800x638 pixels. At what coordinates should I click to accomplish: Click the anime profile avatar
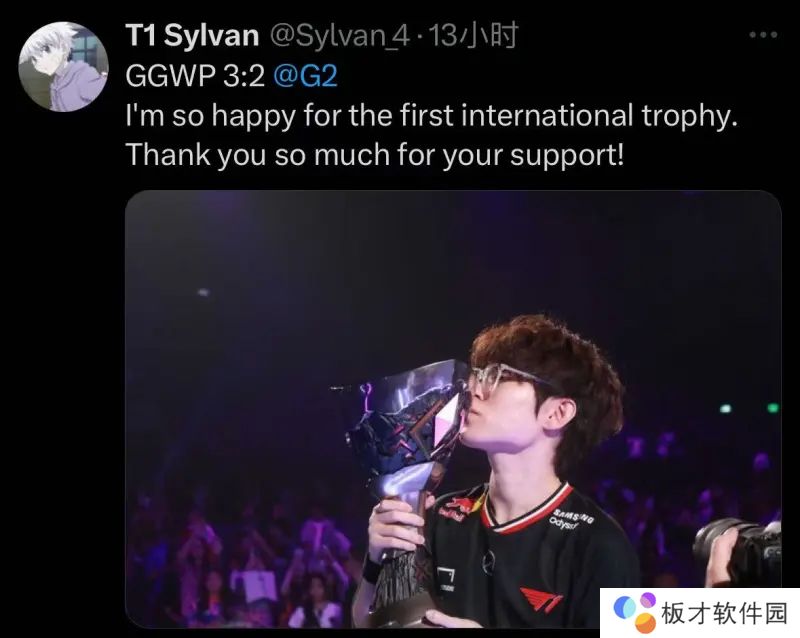click(x=63, y=67)
